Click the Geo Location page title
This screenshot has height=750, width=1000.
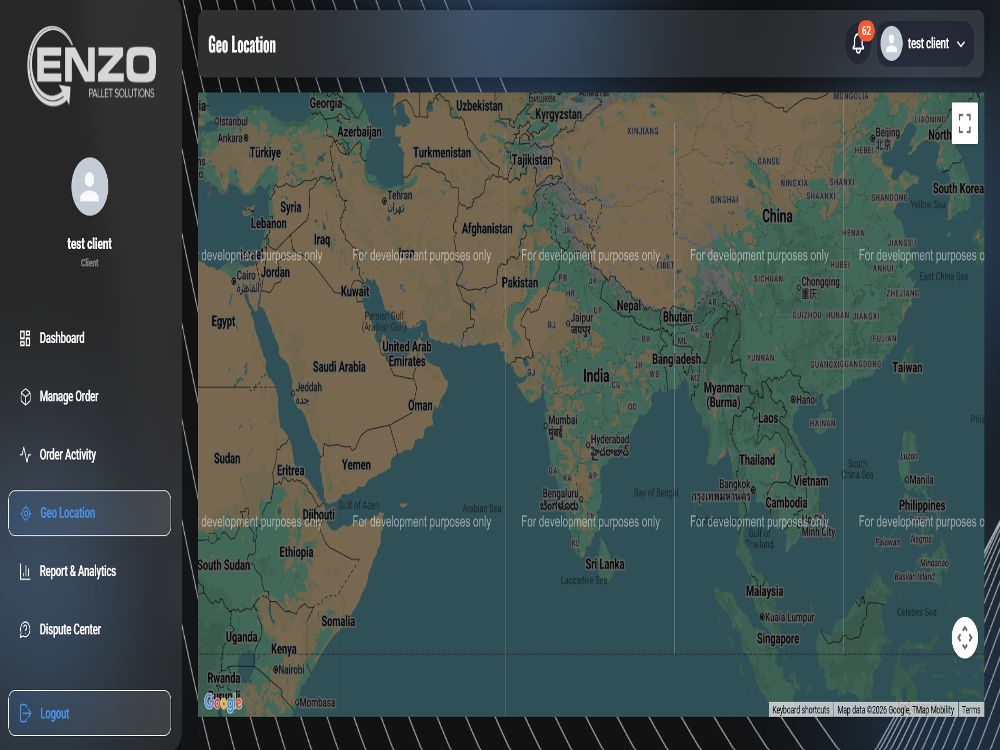[242, 45]
